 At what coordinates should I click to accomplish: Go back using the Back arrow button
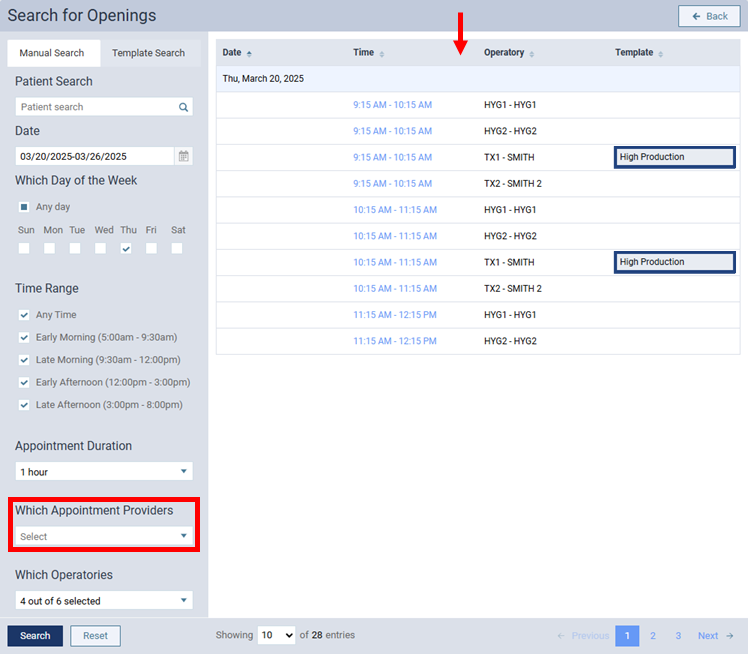pos(709,16)
